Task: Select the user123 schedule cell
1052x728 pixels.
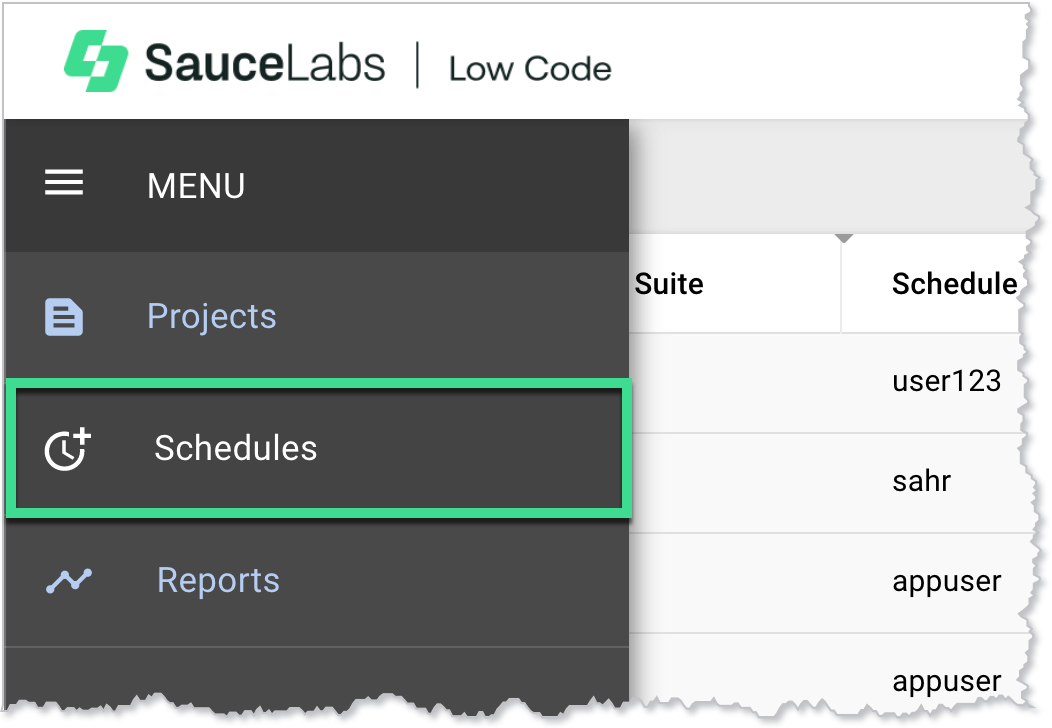Action: click(x=946, y=381)
